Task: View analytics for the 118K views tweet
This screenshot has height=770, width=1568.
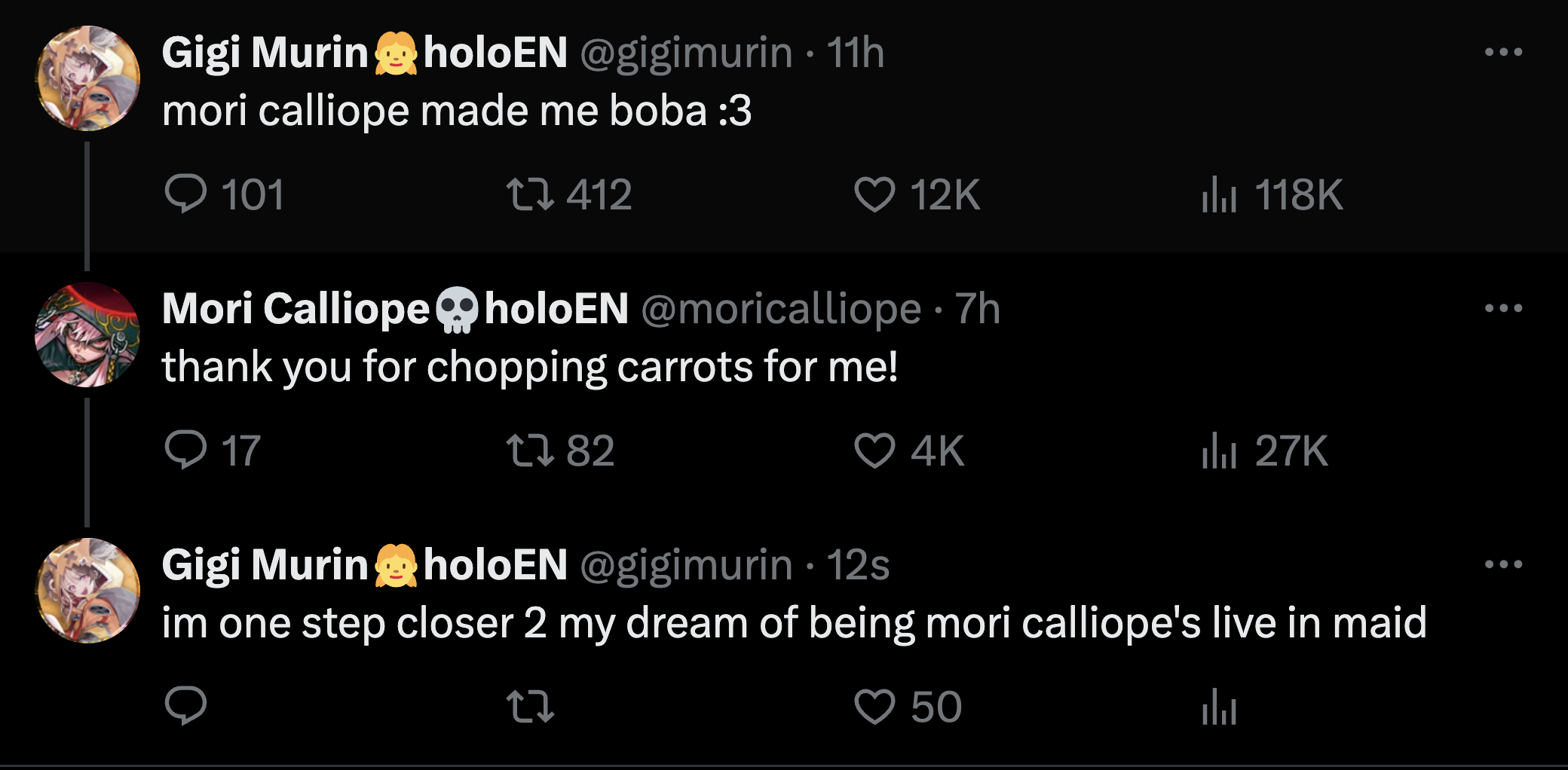Action: 1219,194
